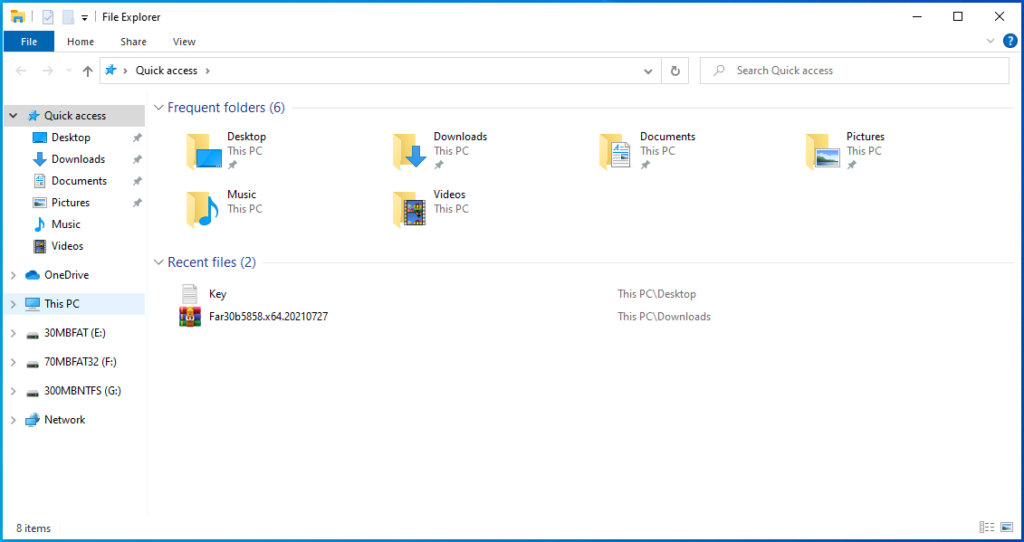Collapse the Frequent folders group
The width and height of the screenshot is (1024, 542).
[x=158, y=108]
